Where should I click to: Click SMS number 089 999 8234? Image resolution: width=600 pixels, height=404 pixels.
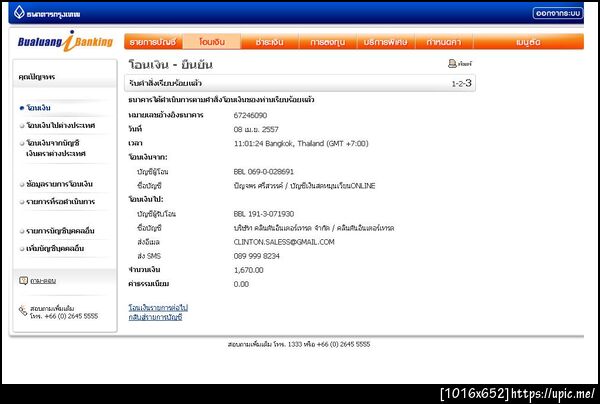point(256,256)
